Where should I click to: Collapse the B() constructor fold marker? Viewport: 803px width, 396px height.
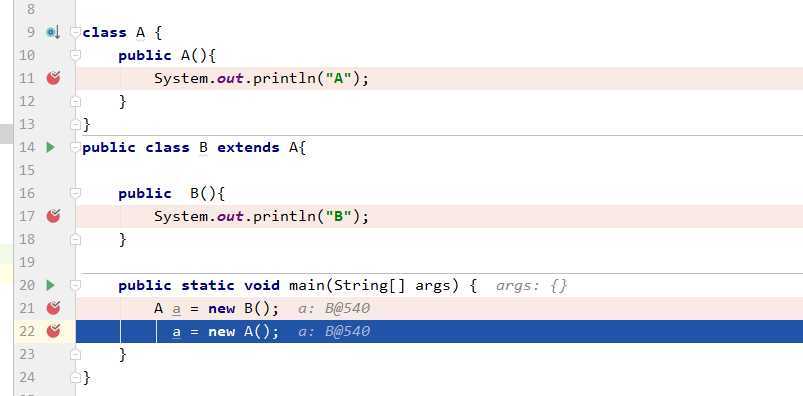tap(75, 193)
